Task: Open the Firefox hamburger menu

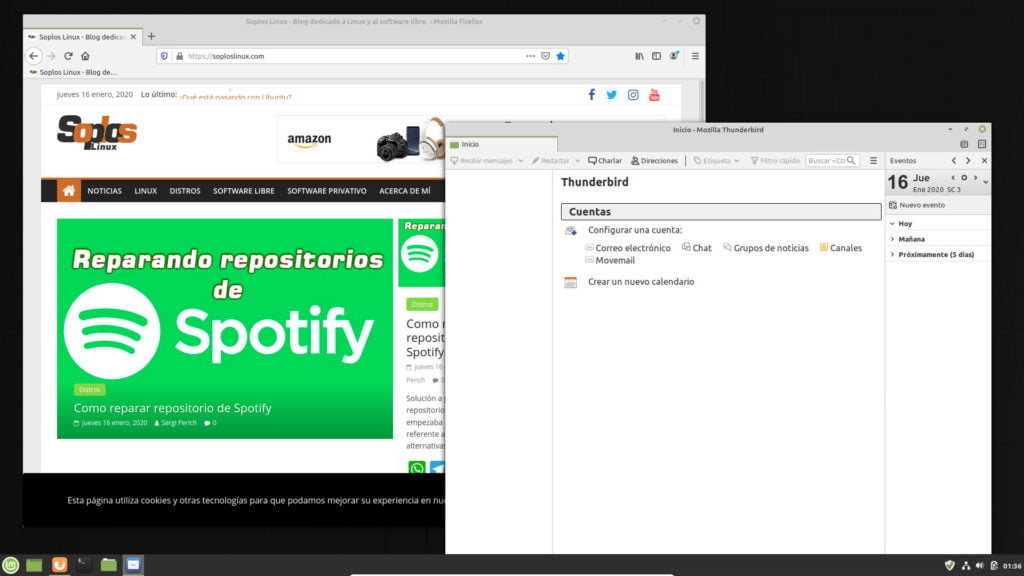Action: (695, 56)
